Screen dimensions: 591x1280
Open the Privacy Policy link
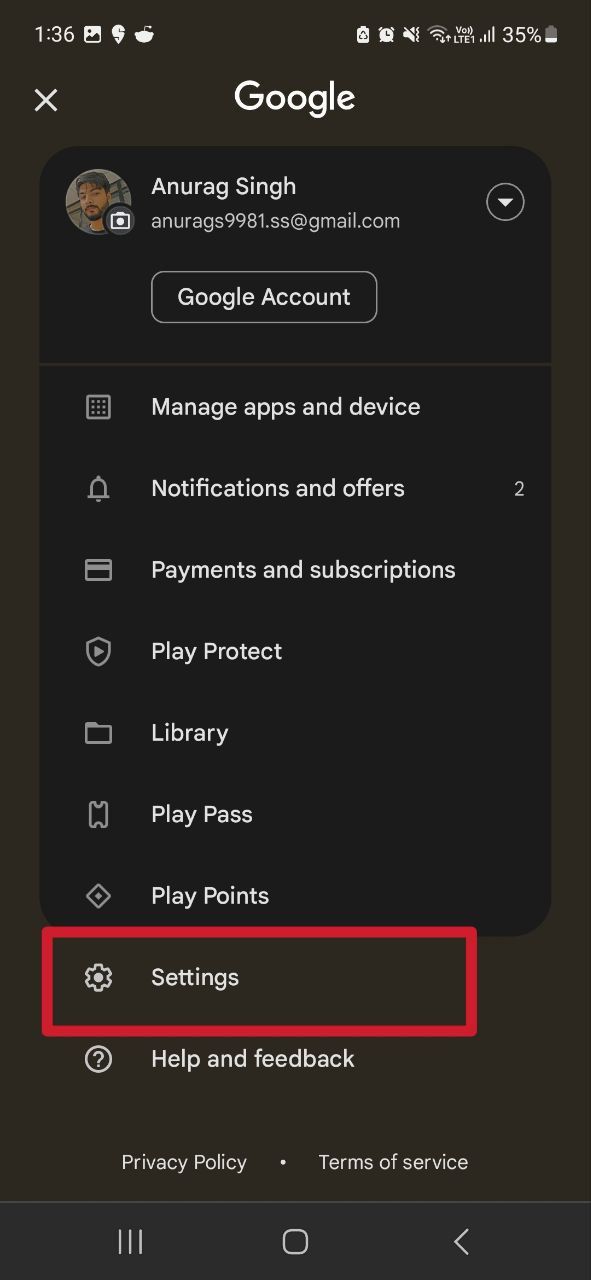(x=184, y=1162)
